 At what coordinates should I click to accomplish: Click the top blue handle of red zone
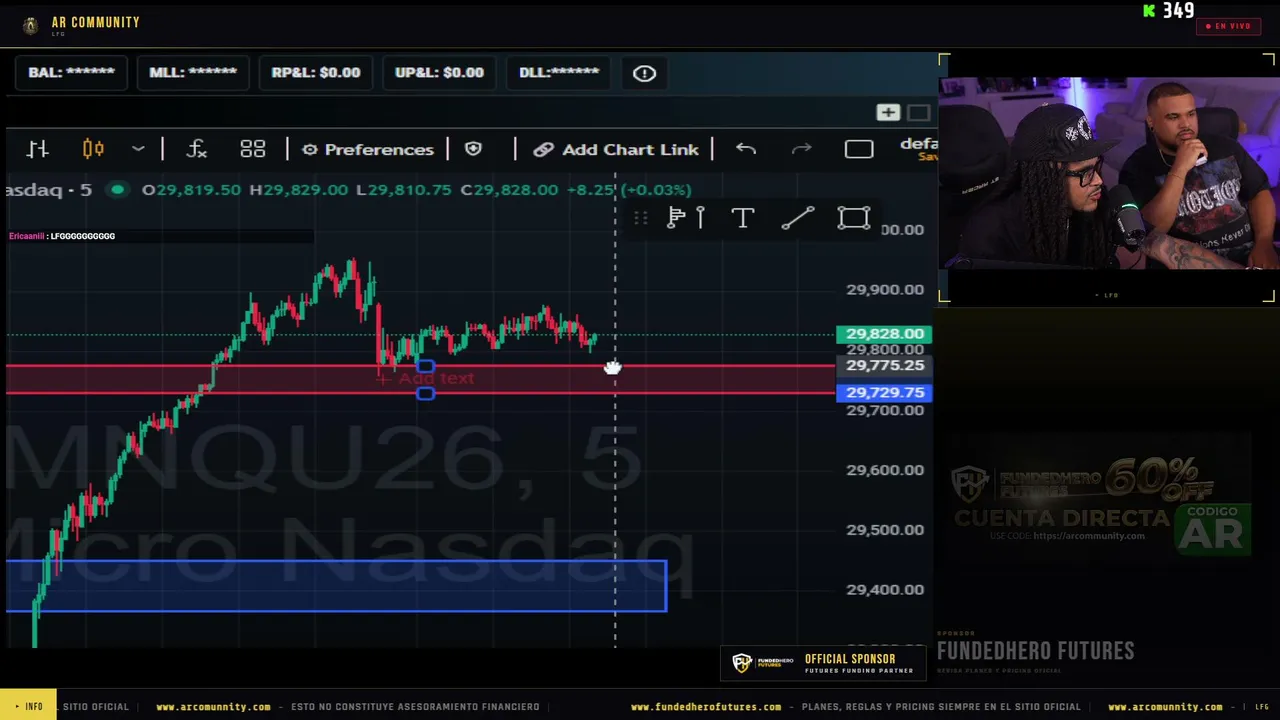click(425, 366)
